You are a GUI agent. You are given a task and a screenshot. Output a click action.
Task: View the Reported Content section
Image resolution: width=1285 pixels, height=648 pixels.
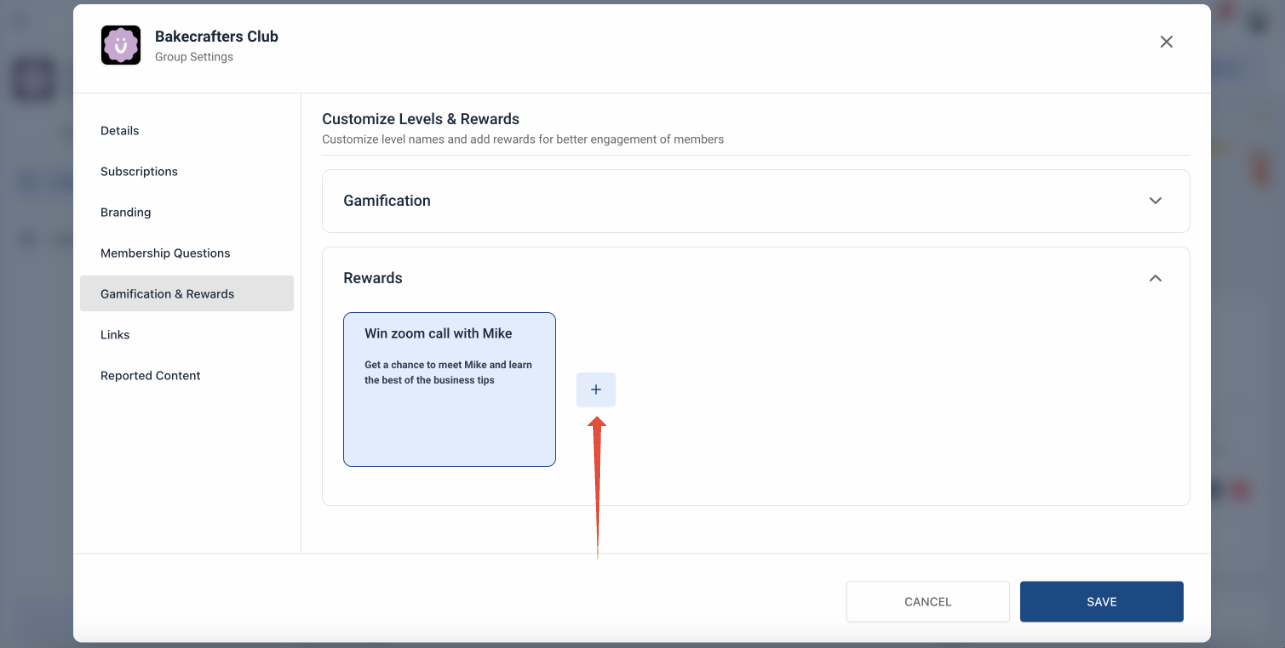coord(150,376)
